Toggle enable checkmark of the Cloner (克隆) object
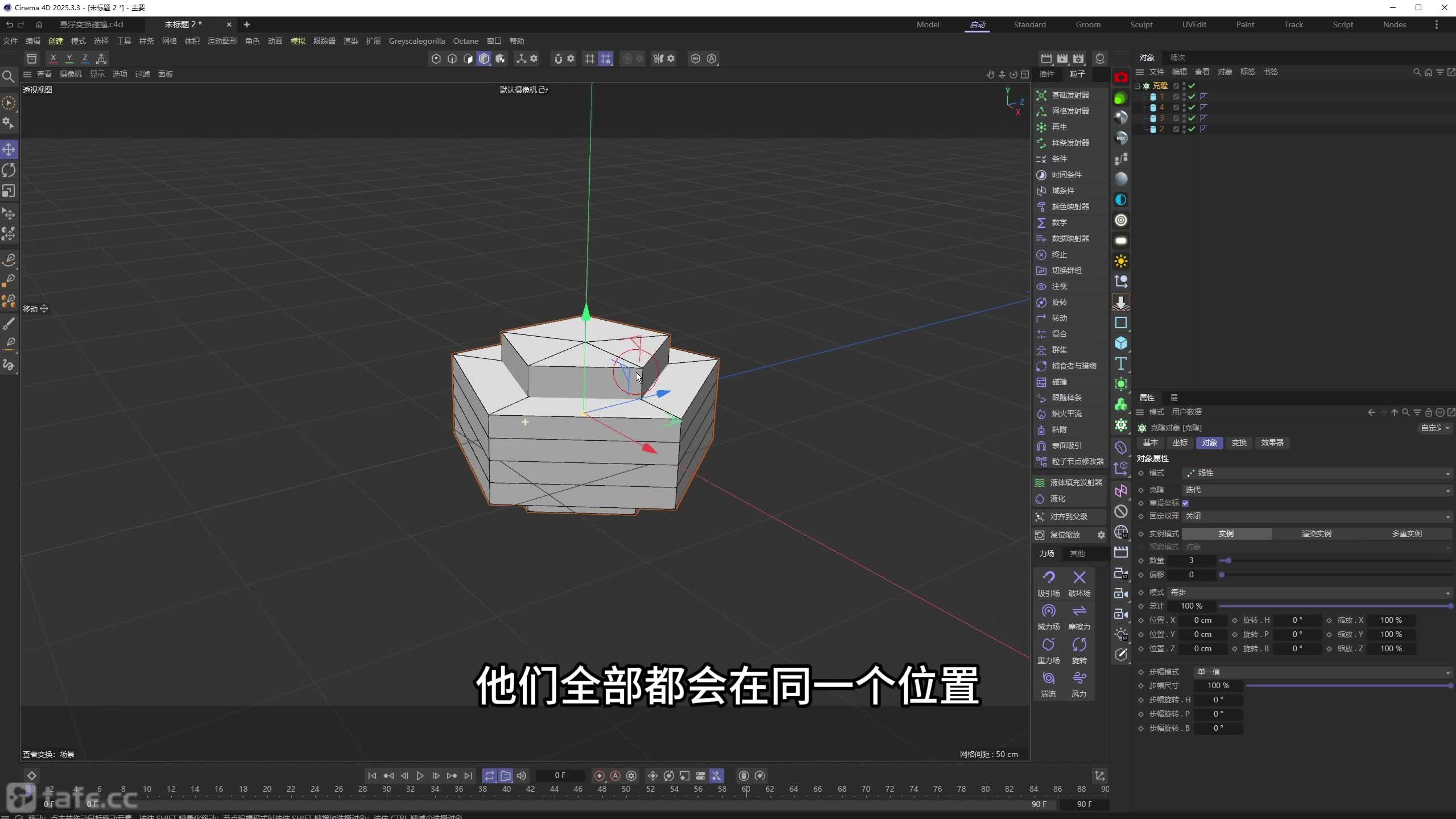This screenshot has height=819, width=1456. pyautogui.click(x=1192, y=86)
